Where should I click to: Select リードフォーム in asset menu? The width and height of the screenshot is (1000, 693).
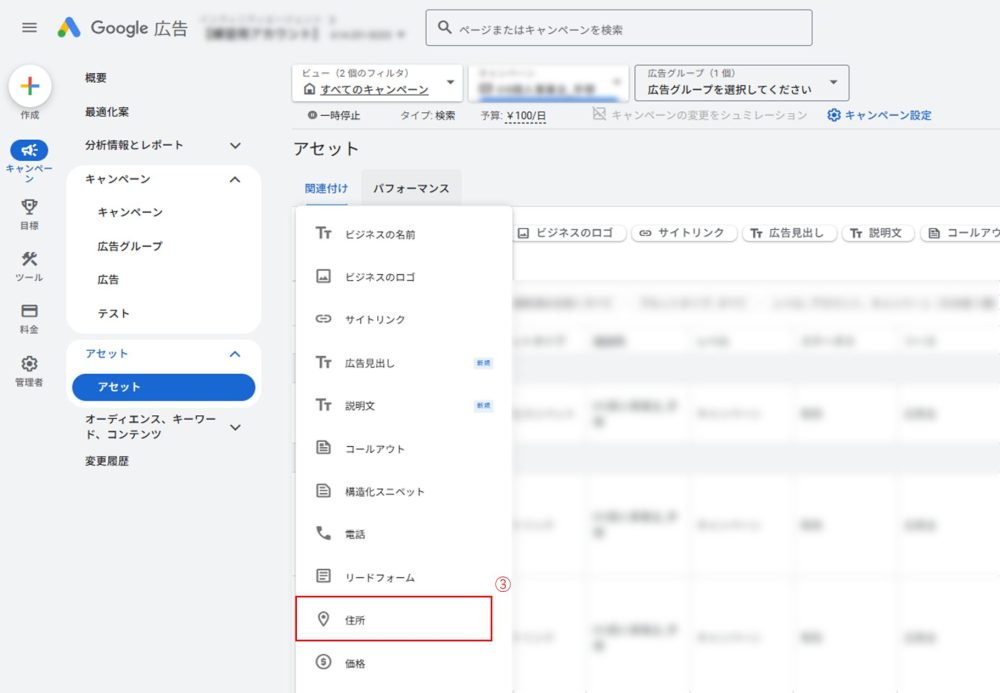pos(404,577)
